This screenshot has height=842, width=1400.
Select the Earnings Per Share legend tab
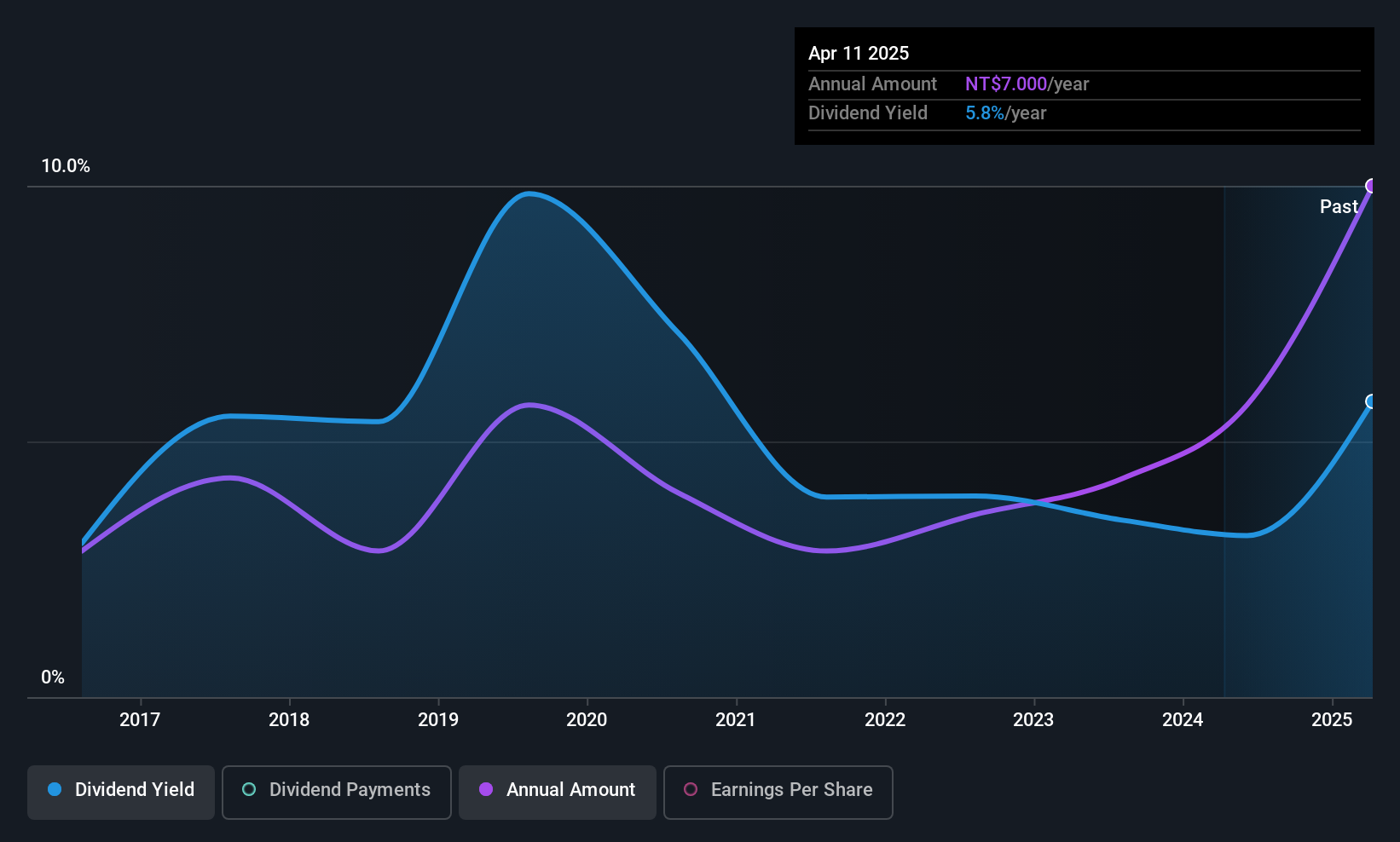(x=777, y=792)
